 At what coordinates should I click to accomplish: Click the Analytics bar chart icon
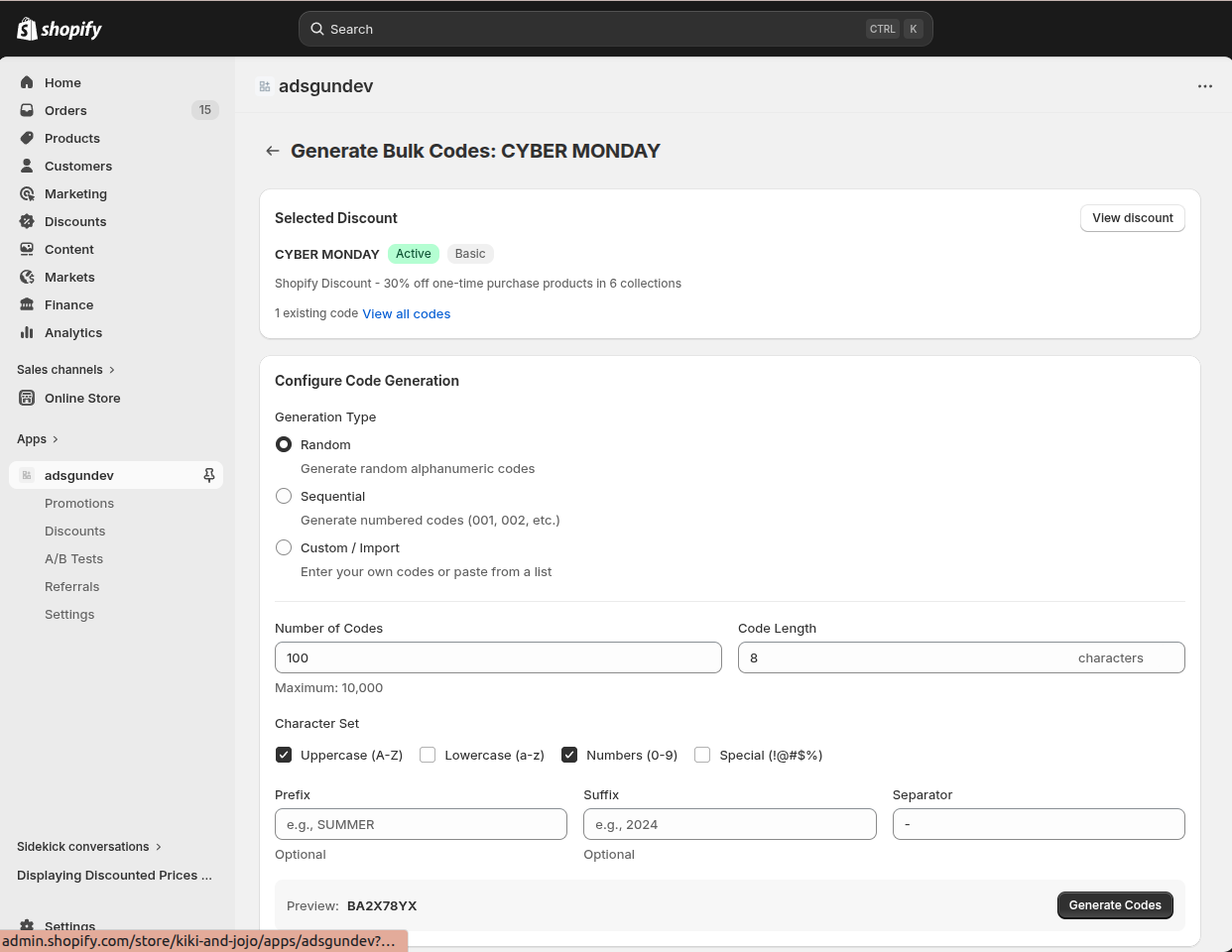pyautogui.click(x=27, y=332)
